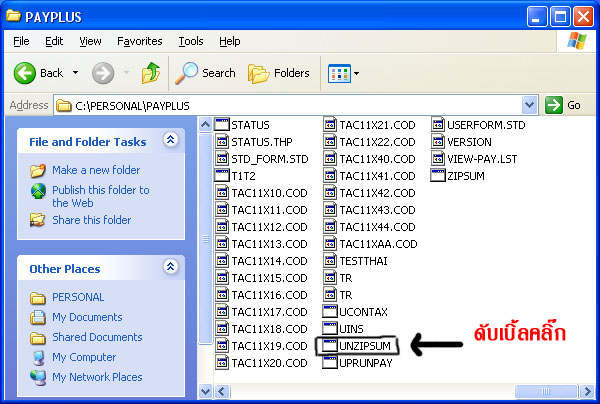Image resolution: width=600 pixels, height=404 pixels.
Task: Select the STATUS.THP file icon
Action: pos(222,142)
